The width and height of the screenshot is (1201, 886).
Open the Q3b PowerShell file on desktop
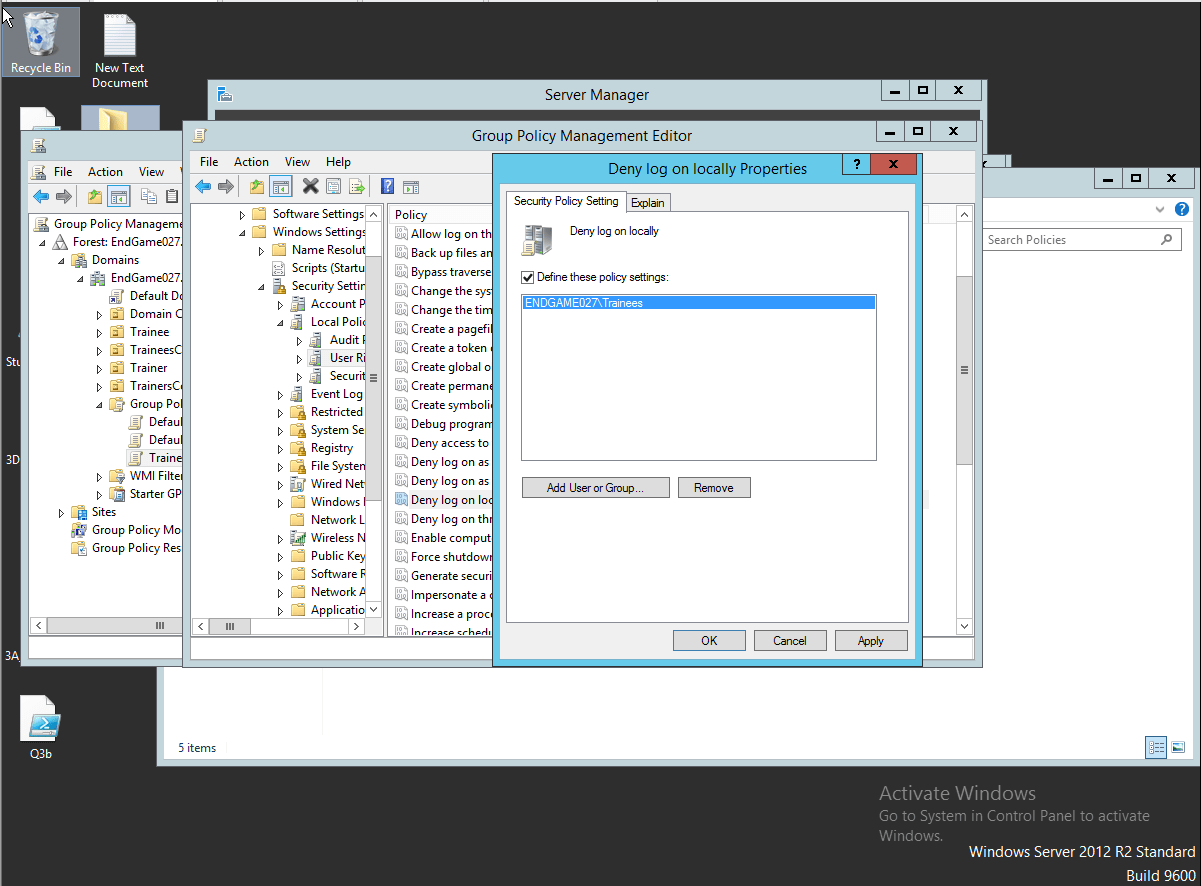point(40,715)
